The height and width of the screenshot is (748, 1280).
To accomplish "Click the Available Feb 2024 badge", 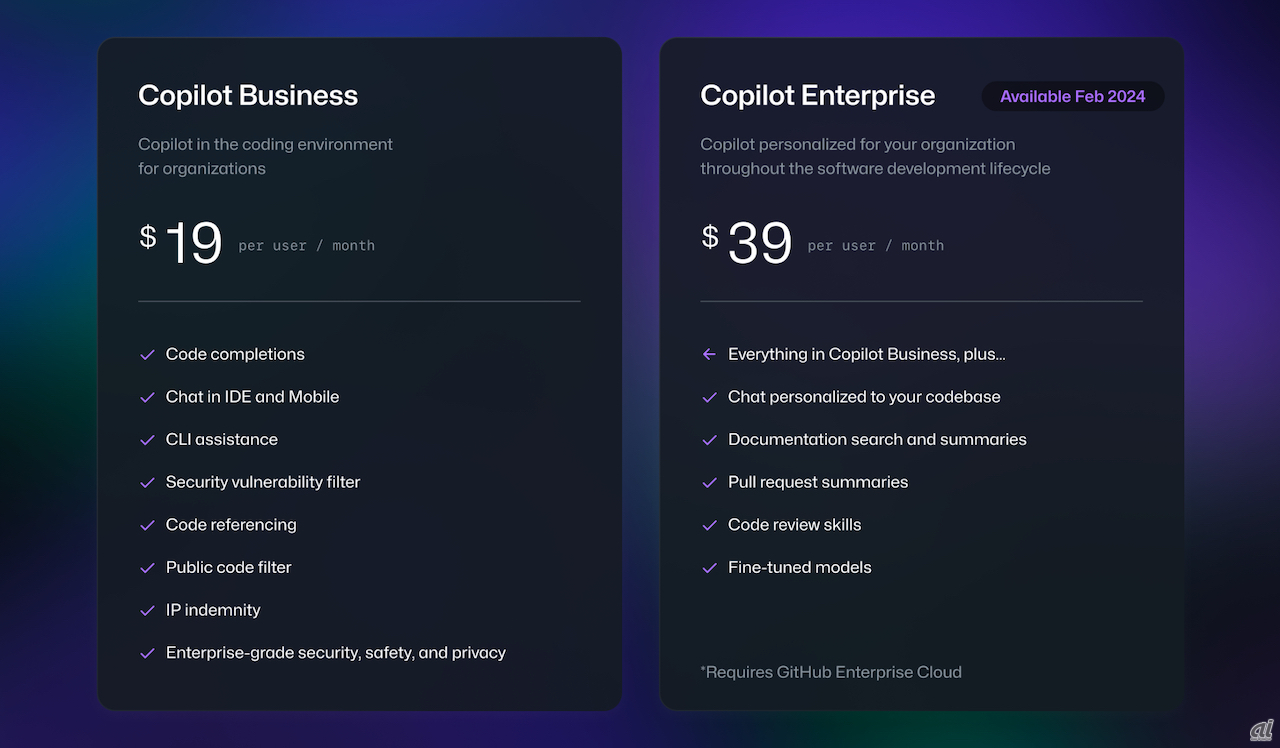I will tap(1072, 97).
